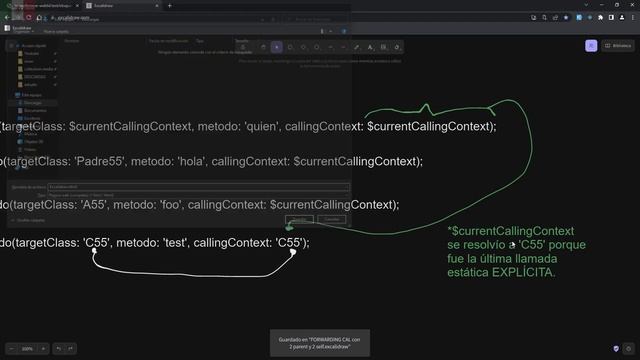The width and height of the screenshot is (640, 360).
Task: Select the "targetClass: 'A55'" text line
Action: pos(200,205)
